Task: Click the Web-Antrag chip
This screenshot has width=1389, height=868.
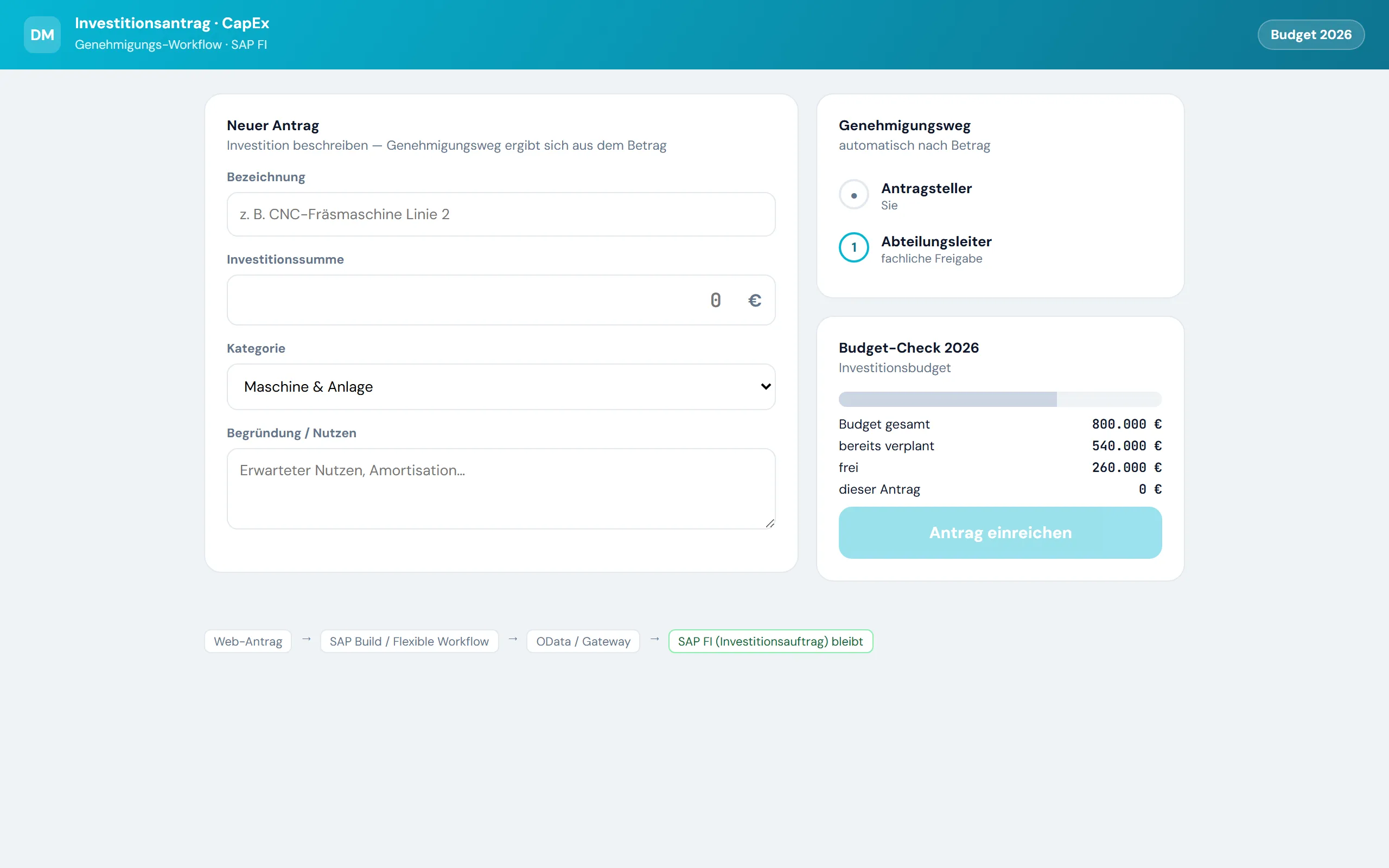Action: tap(248, 641)
